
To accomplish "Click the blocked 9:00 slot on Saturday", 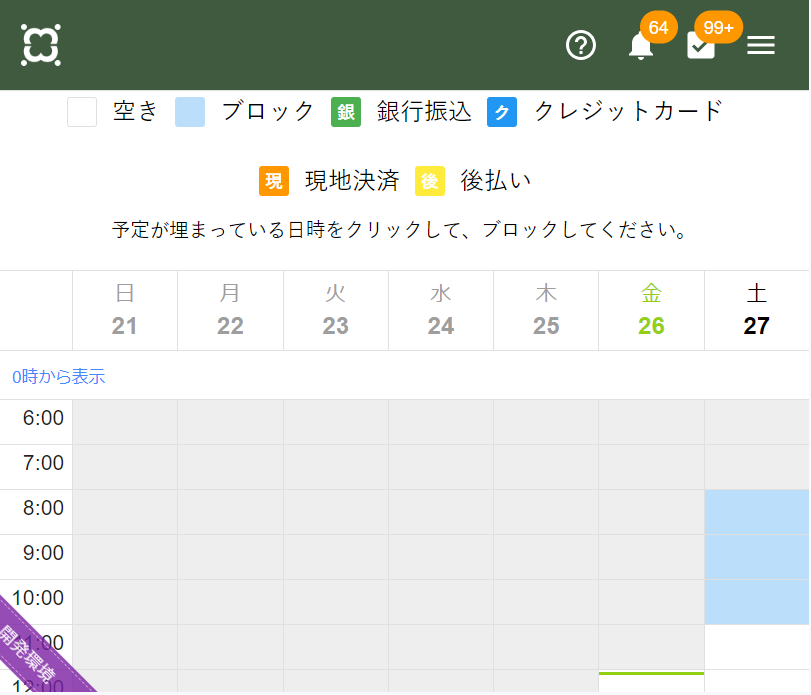I will [757, 557].
